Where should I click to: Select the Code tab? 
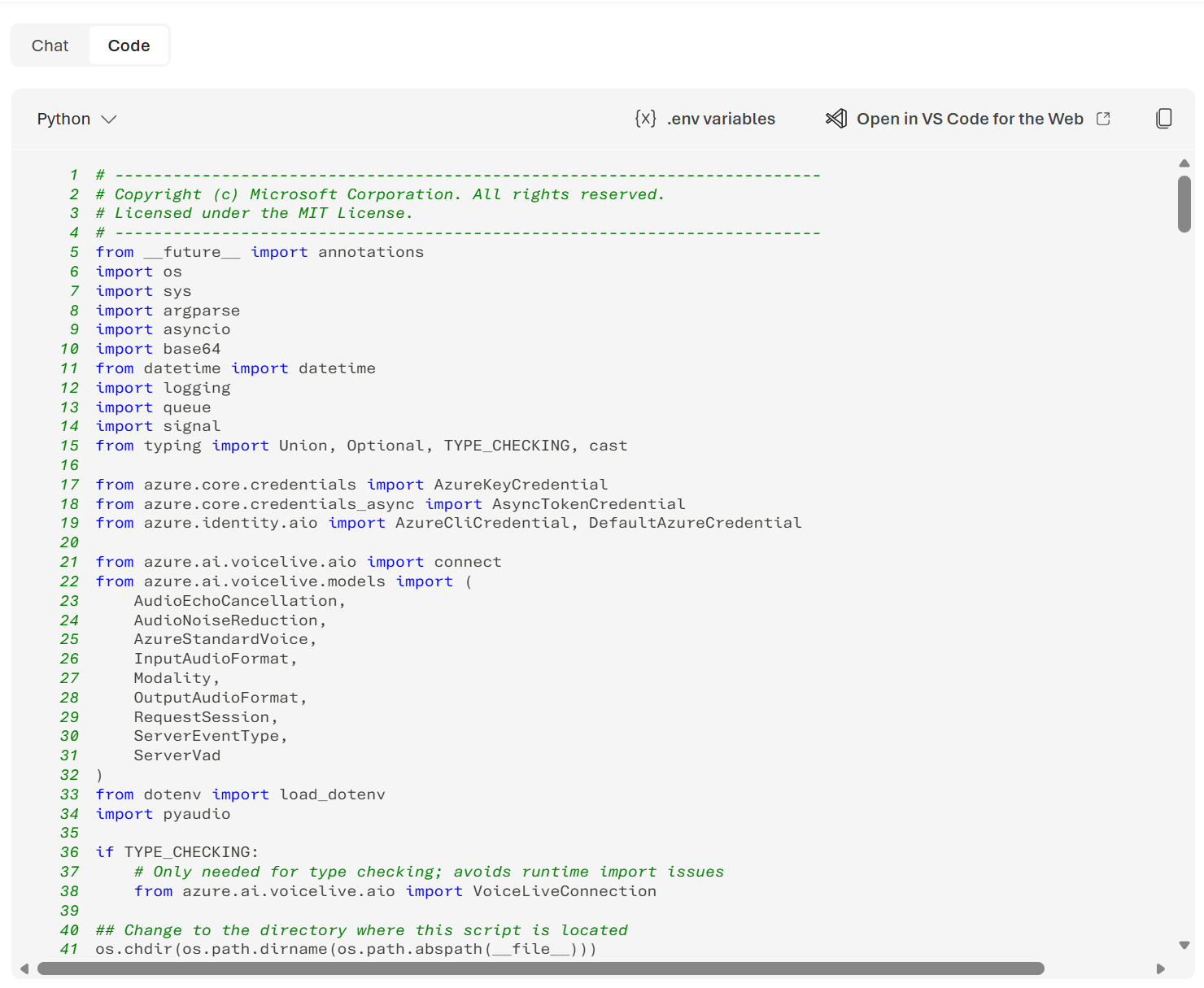pos(128,46)
